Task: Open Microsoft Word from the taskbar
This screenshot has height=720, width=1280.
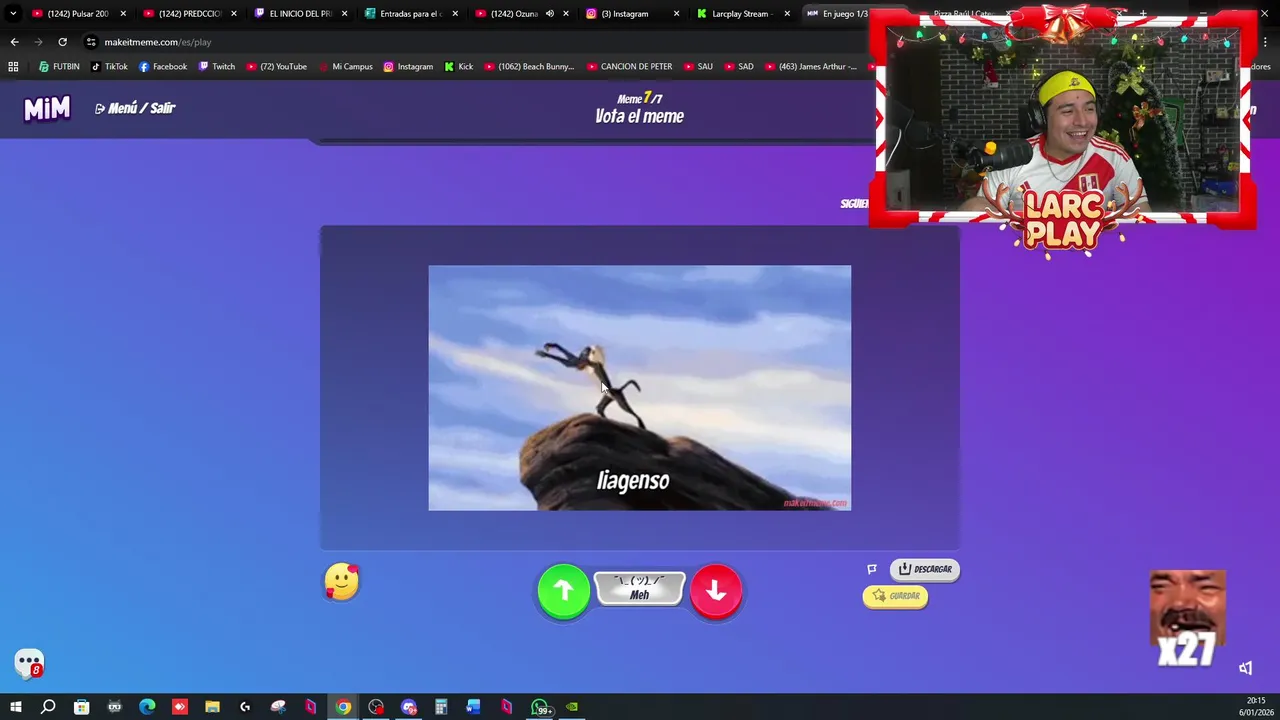Action: pos(474,707)
